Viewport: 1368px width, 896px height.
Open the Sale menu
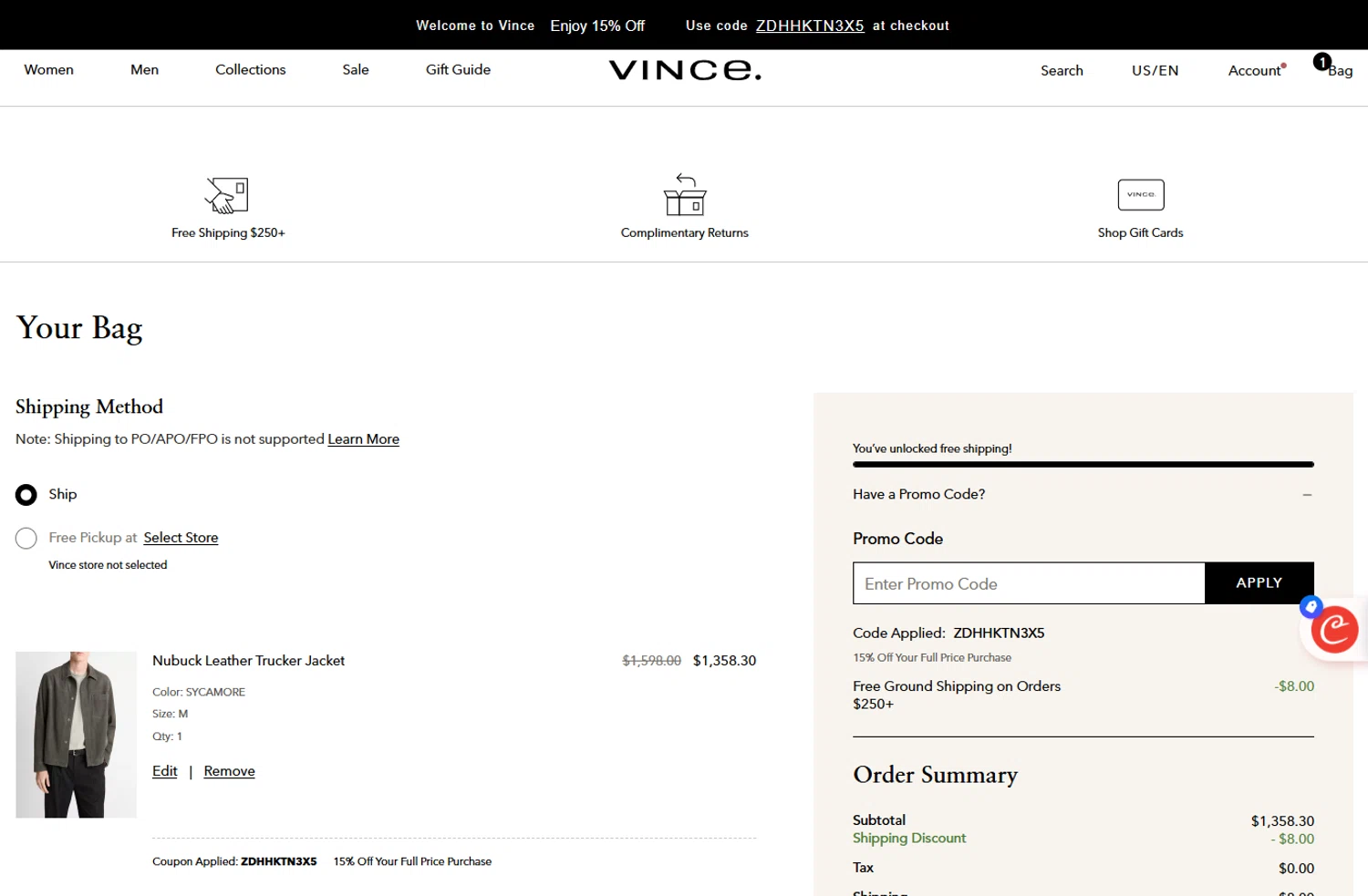pyautogui.click(x=356, y=69)
